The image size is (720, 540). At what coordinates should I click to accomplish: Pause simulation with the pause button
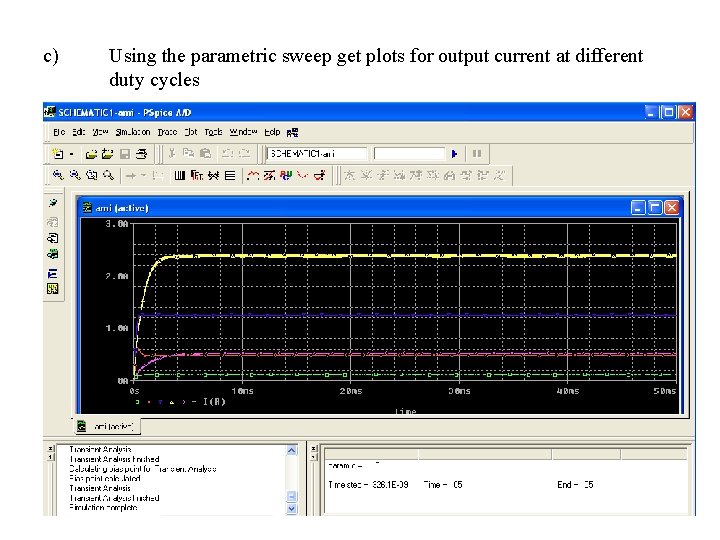tap(477, 154)
